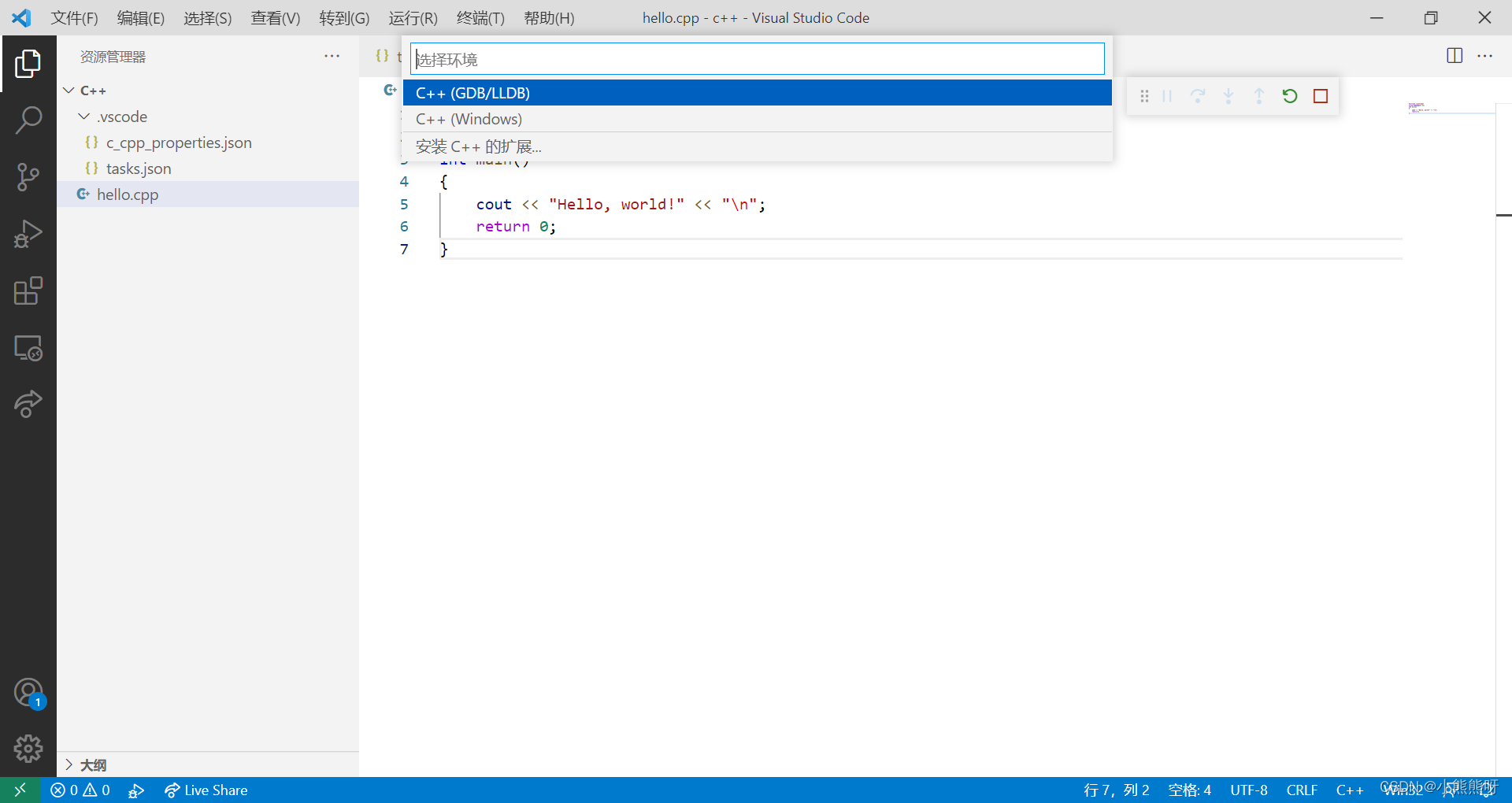Grab the debug toolbar drag handle
The height and width of the screenshot is (803, 1512).
coord(1144,96)
